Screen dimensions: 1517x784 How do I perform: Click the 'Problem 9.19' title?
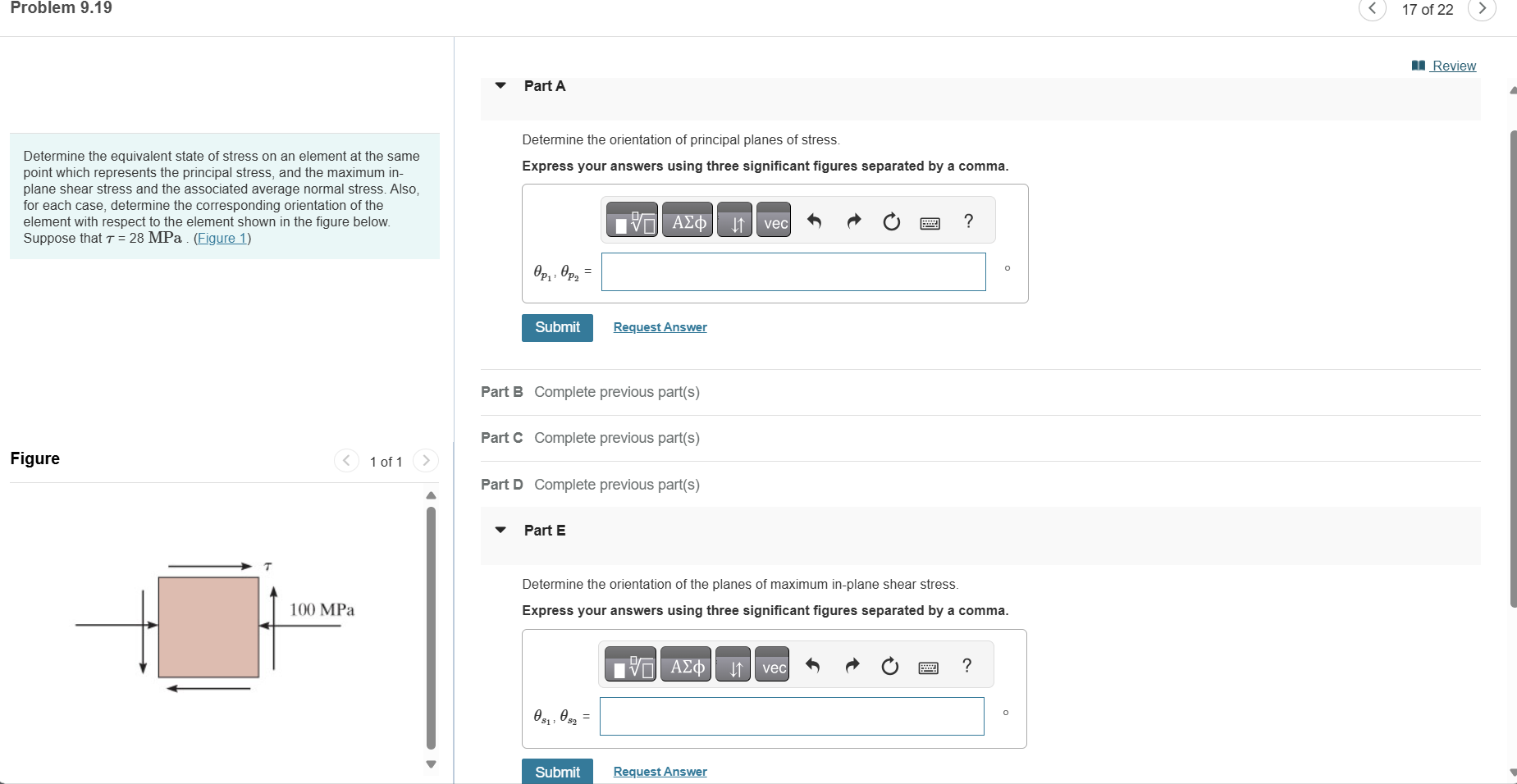(x=62, y=8)
